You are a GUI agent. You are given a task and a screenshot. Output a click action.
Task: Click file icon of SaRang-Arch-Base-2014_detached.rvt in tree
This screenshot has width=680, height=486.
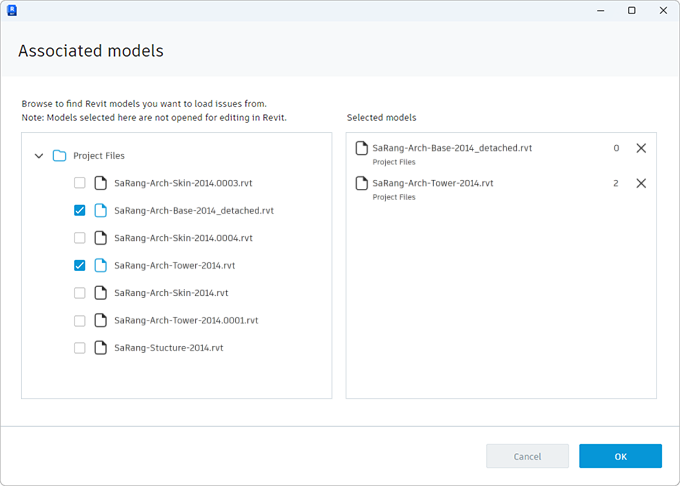point(100,211)
